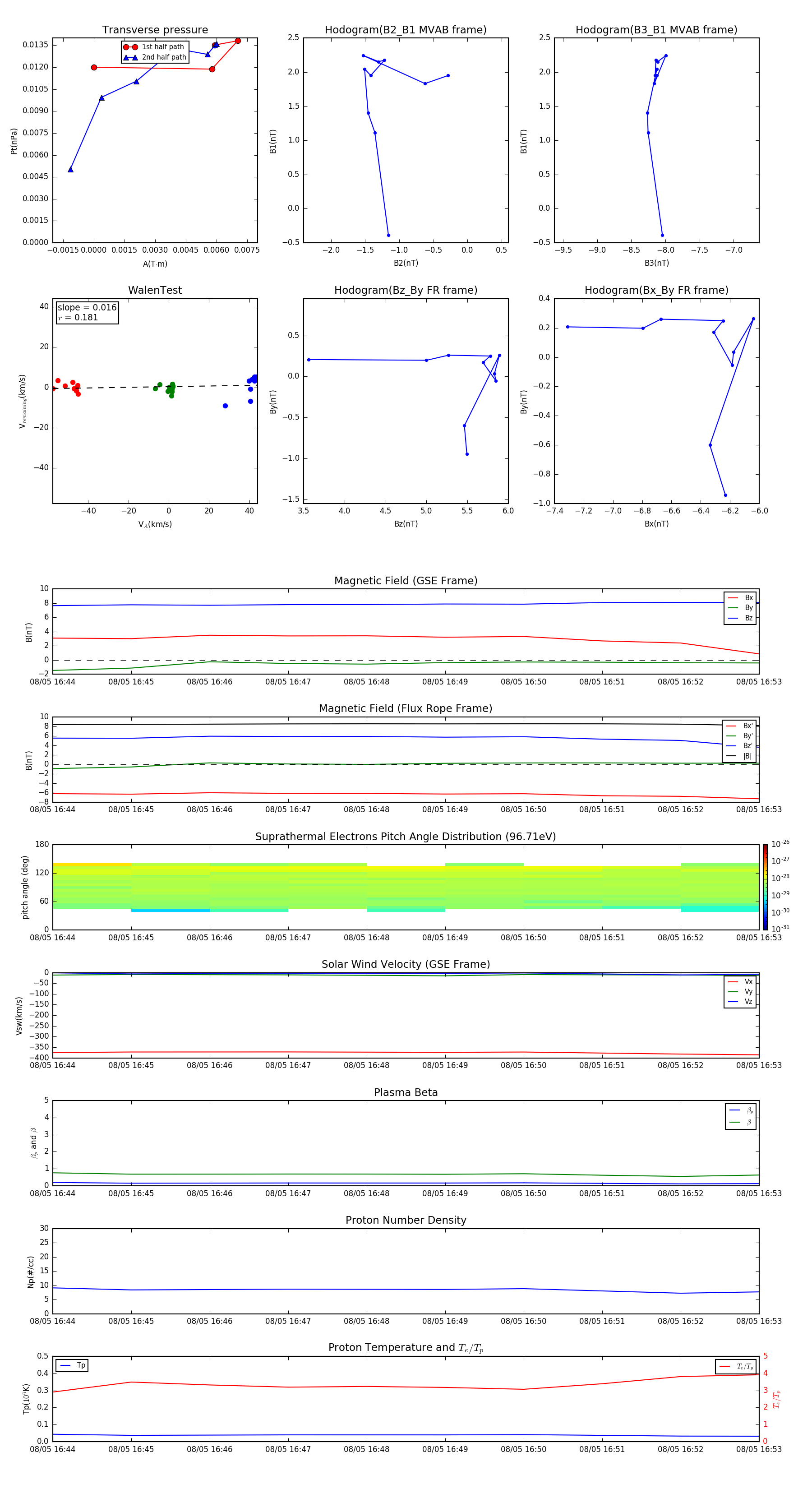This screenshot has width=812, height=1489.
Task: Click the pitch angle spectrogram colorbar
Action: click(x=765, y=887)
